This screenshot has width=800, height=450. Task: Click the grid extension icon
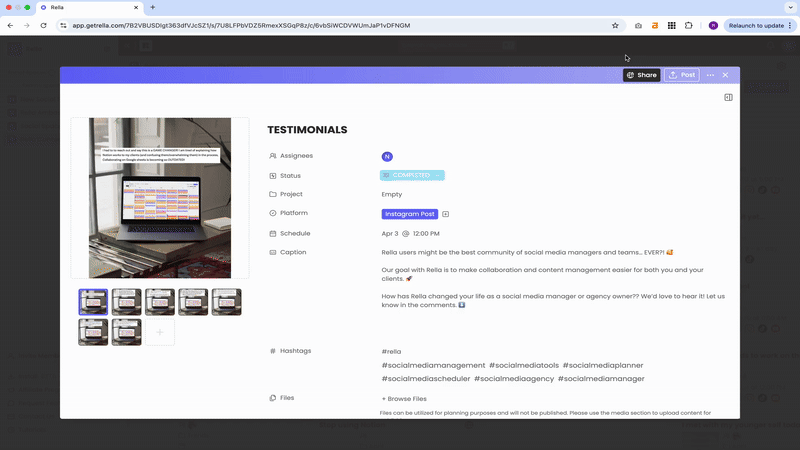coord(672,26)
